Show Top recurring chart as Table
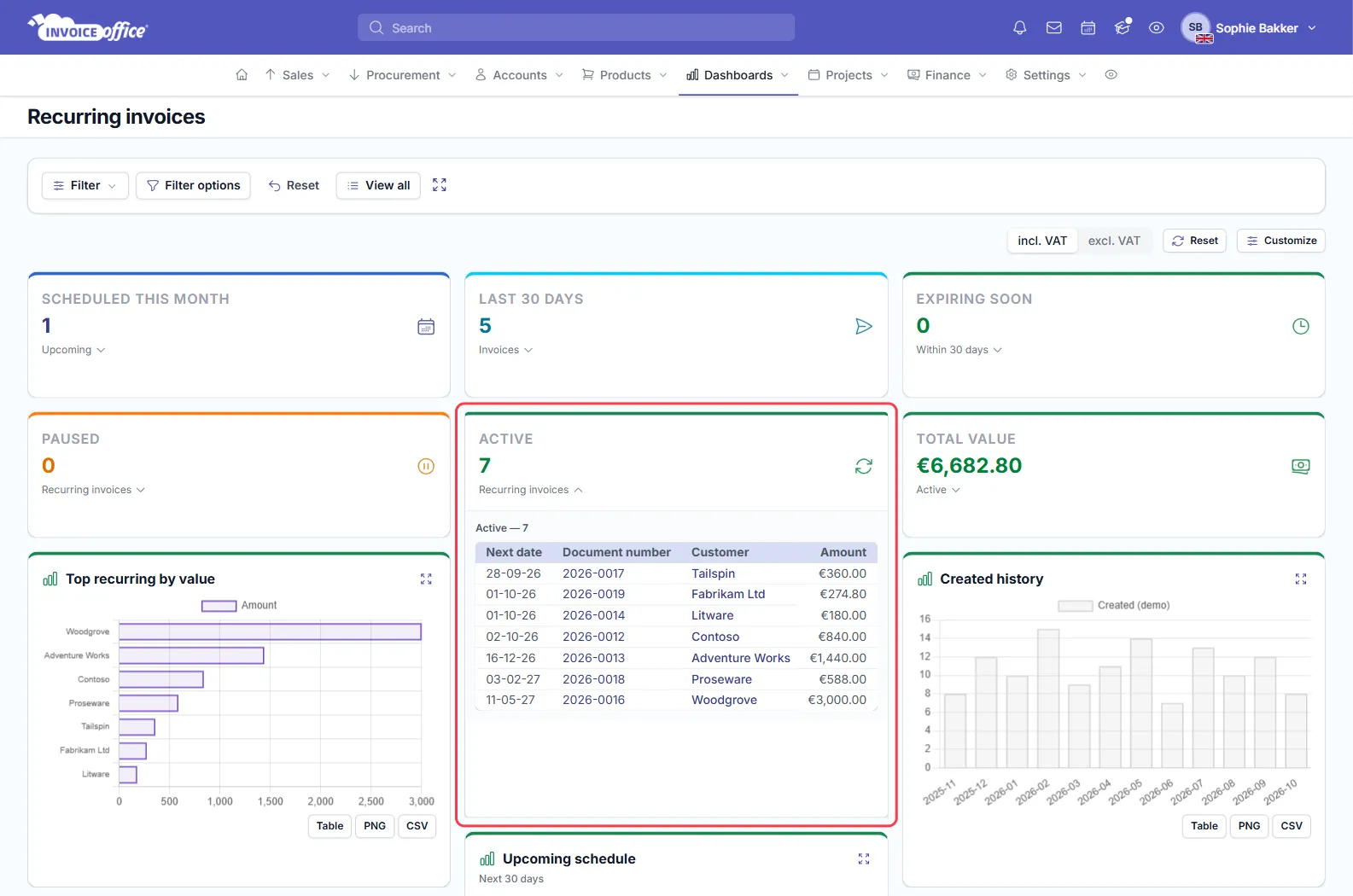This screenshot has height=896, width=1353. 330,826
